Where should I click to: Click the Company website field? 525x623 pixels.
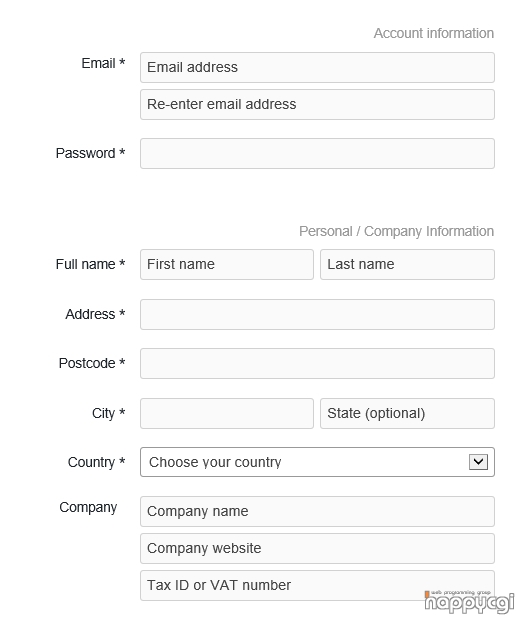pyautogui.click(x=317, y=548)
